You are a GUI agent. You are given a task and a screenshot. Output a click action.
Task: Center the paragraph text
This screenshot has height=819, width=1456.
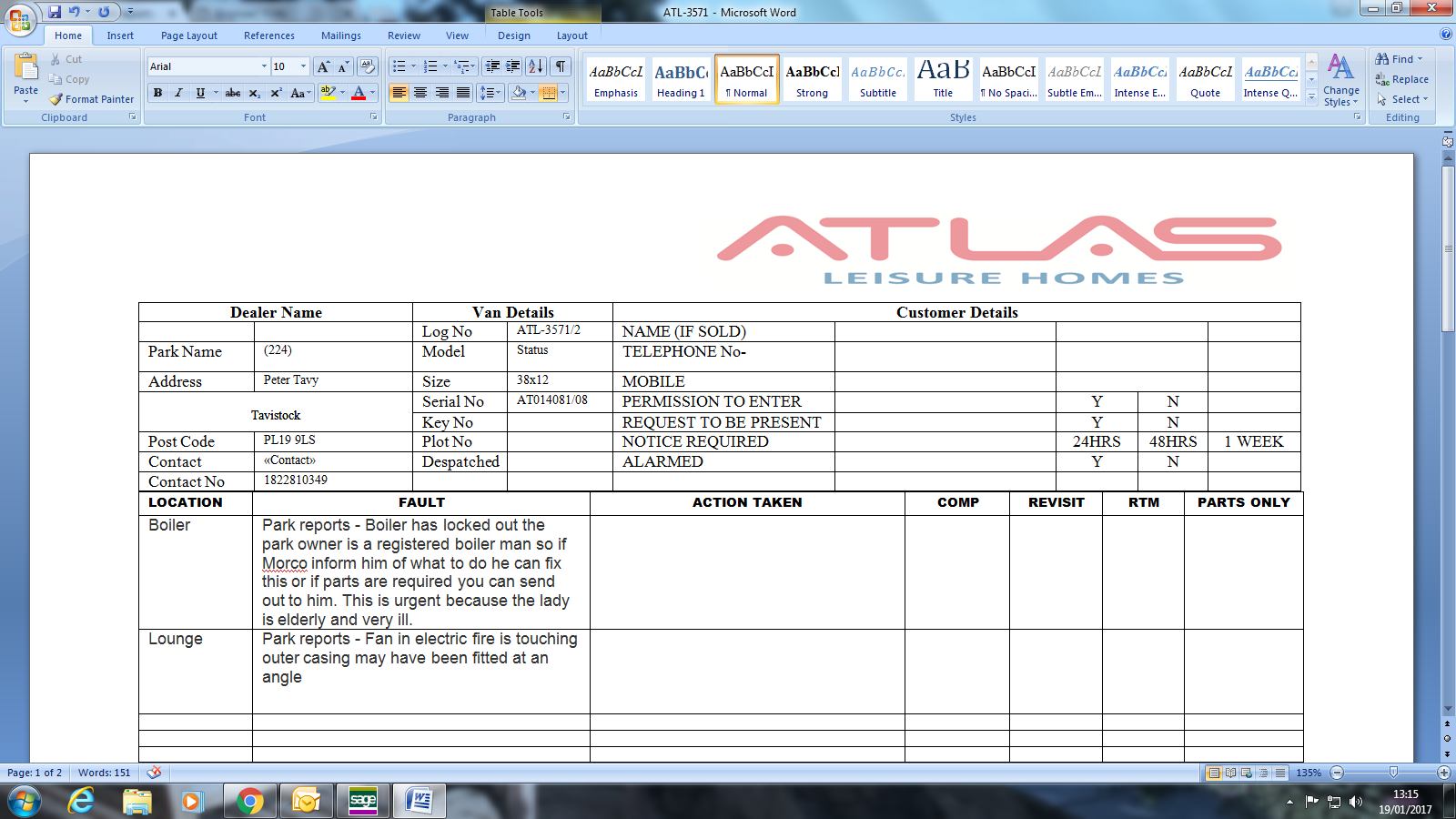coord(420,93)
